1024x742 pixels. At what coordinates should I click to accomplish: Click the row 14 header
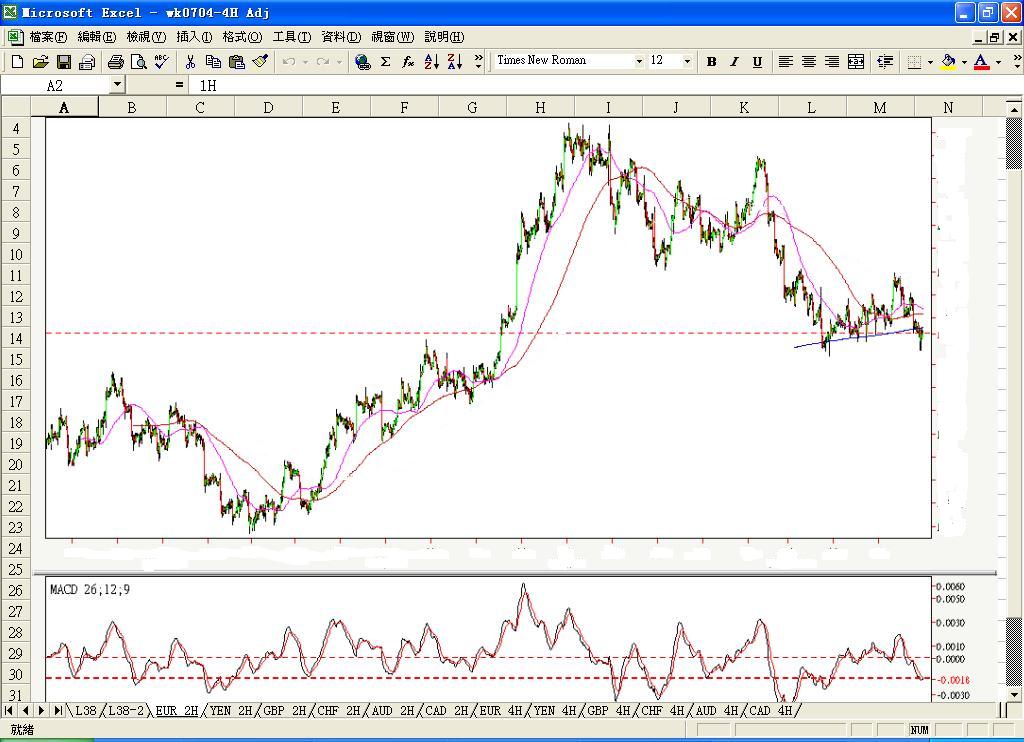pos(15,339)
